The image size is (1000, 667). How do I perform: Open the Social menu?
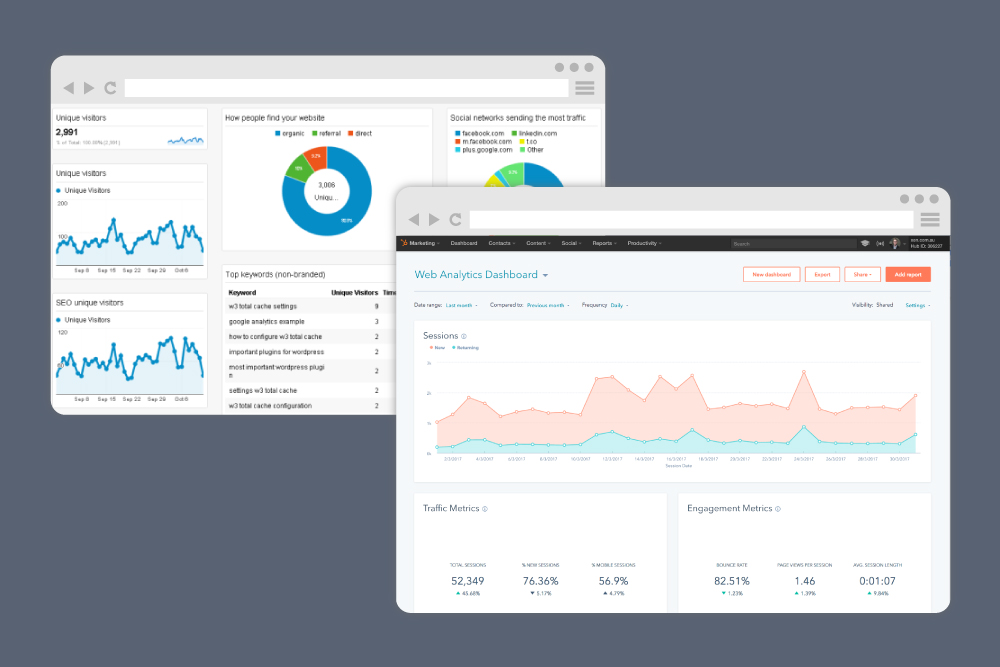pos(571,243)
